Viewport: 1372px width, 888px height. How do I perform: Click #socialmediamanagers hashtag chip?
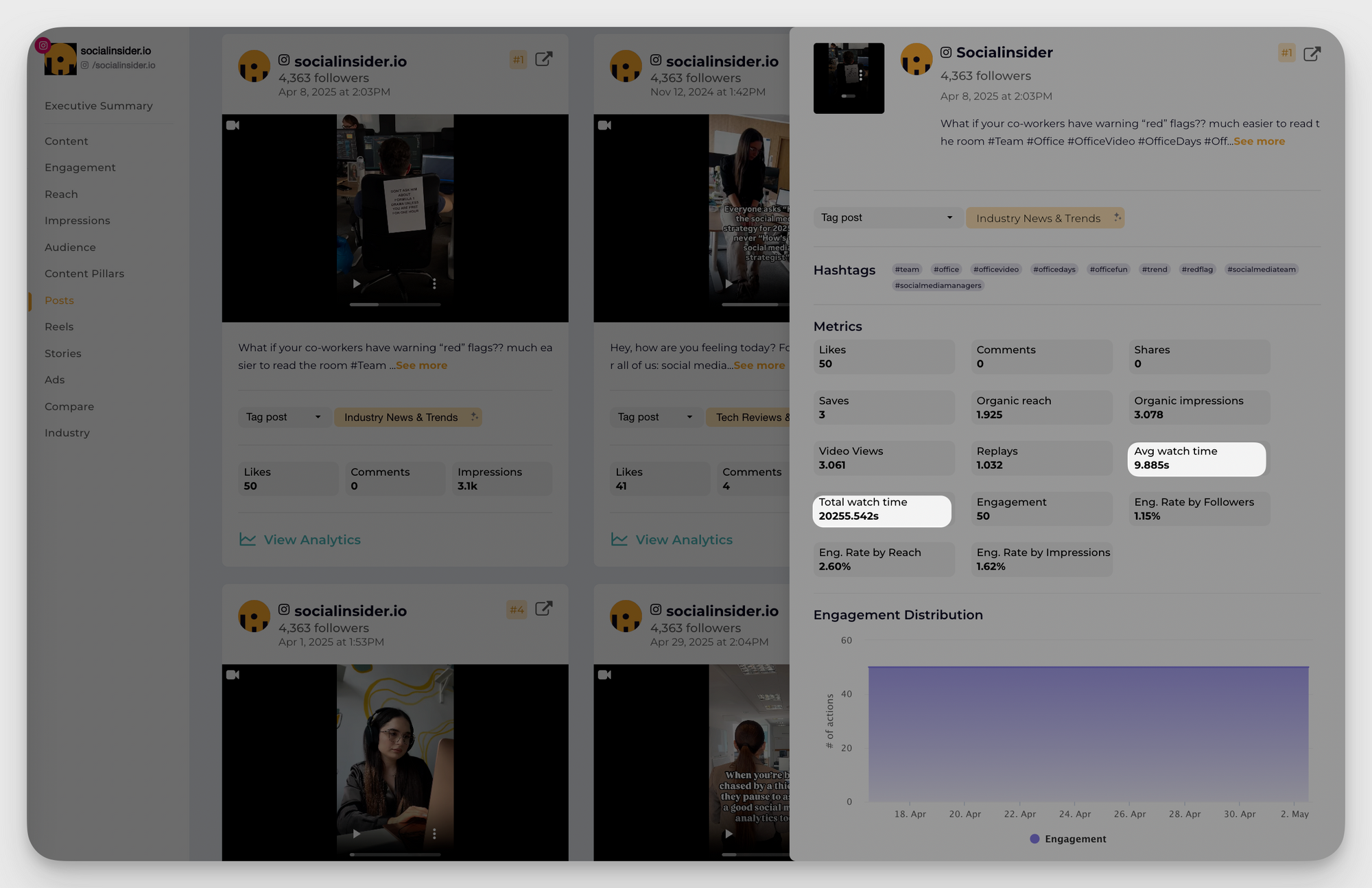pos(938,285)
